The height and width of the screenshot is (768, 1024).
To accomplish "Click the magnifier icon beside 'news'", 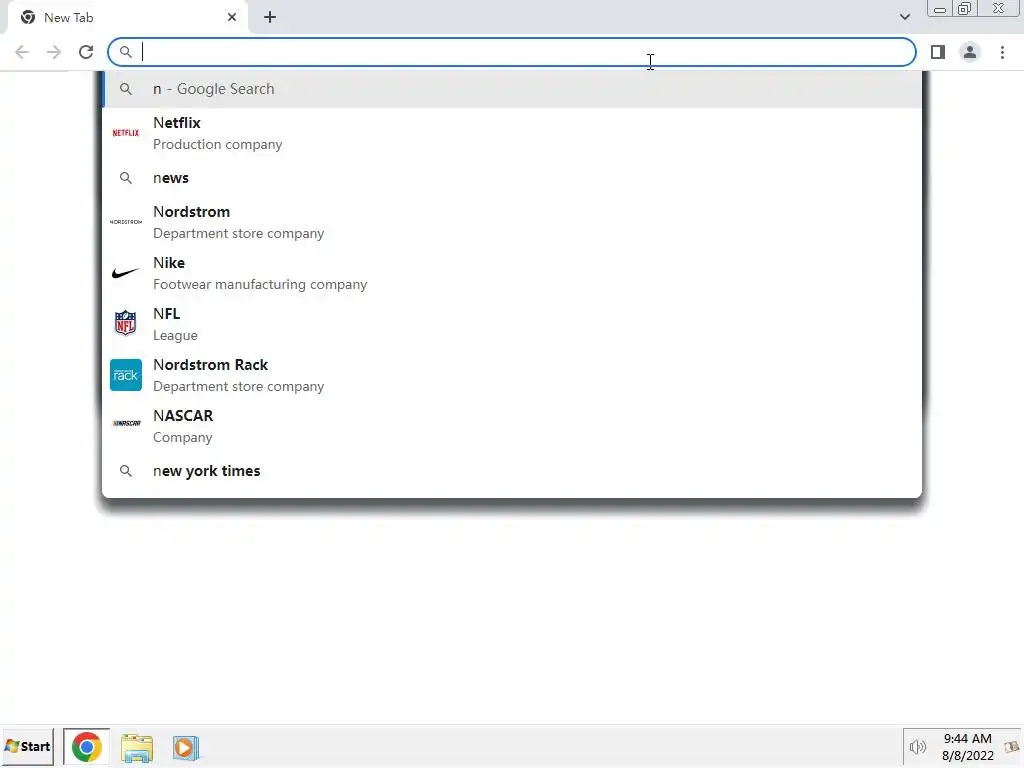I will (x=125, y=178).
